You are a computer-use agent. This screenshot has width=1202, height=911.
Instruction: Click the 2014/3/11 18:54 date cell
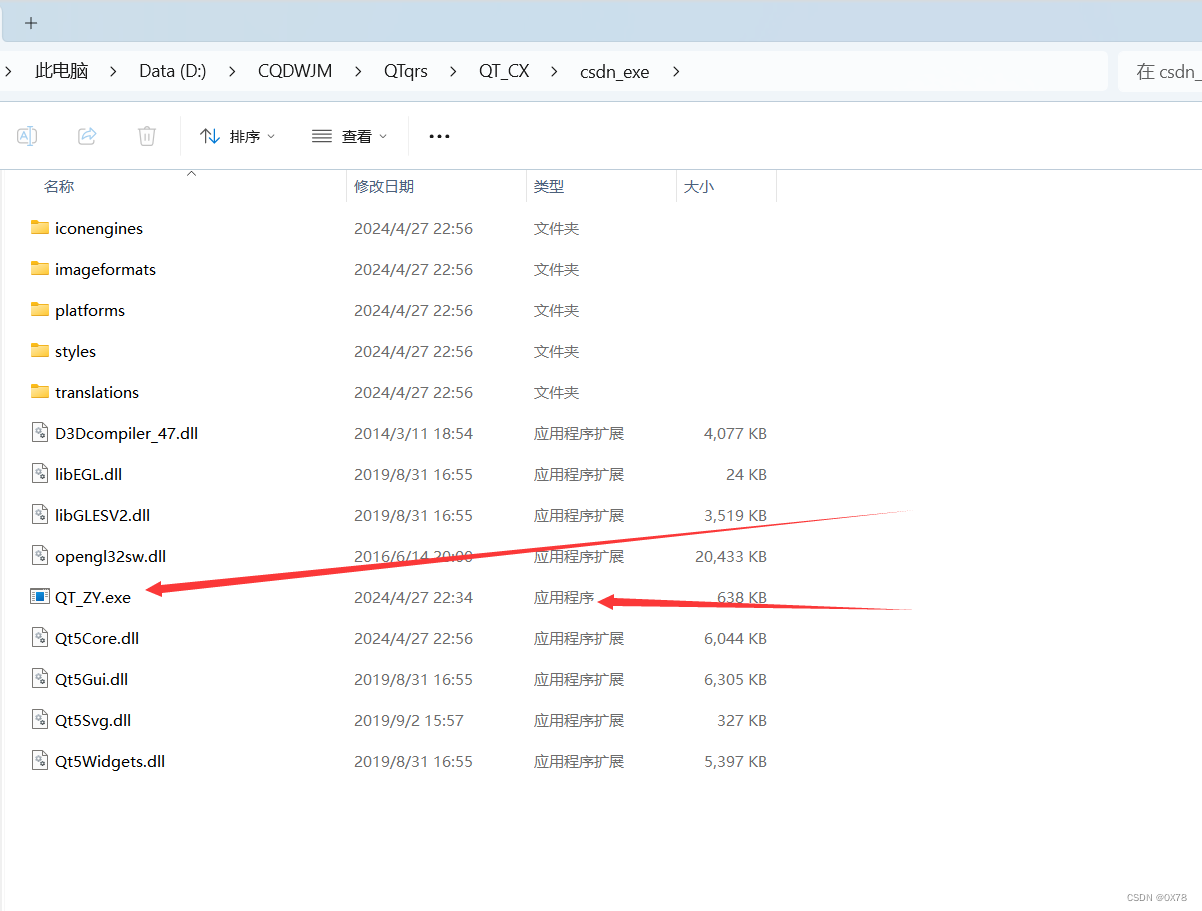[413, 433]
